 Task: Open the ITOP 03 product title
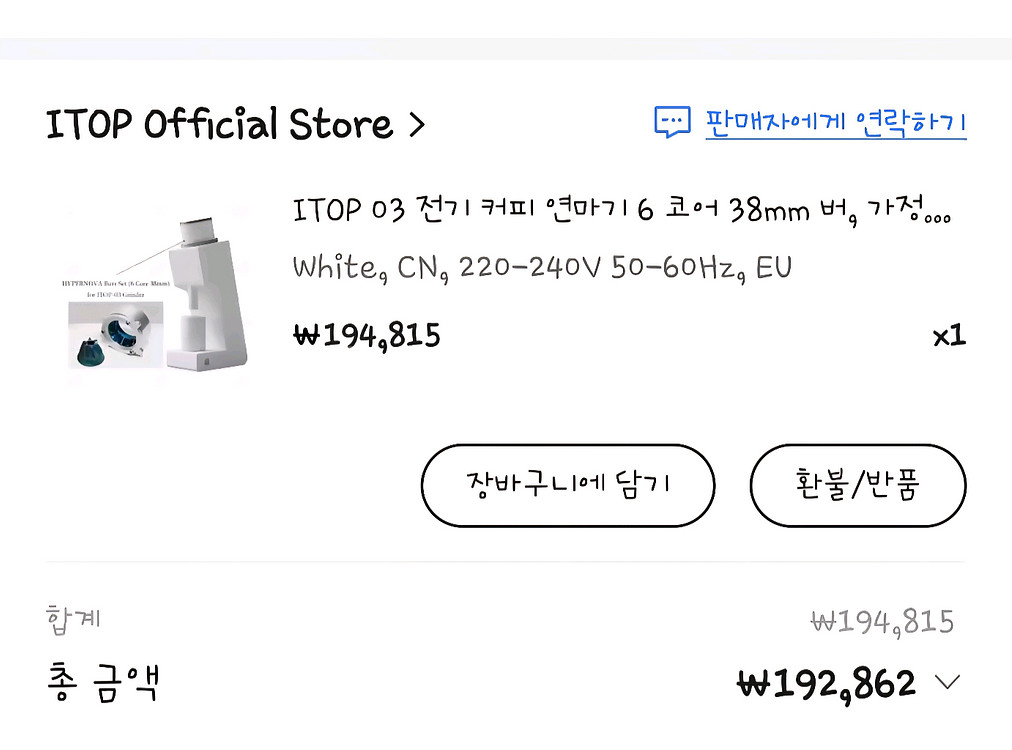click(621, 210)
